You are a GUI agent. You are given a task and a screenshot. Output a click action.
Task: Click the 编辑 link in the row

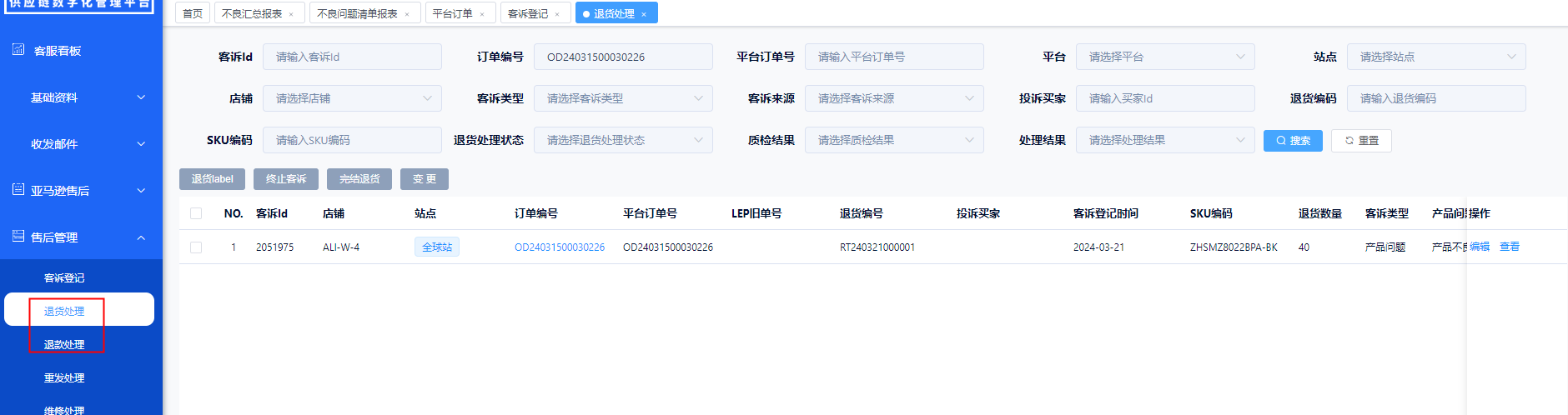(1480, 247)
